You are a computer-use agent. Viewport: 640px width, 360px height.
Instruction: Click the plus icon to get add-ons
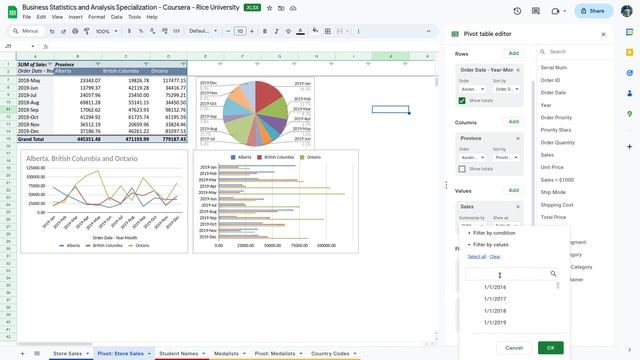(x=629, y=146)
